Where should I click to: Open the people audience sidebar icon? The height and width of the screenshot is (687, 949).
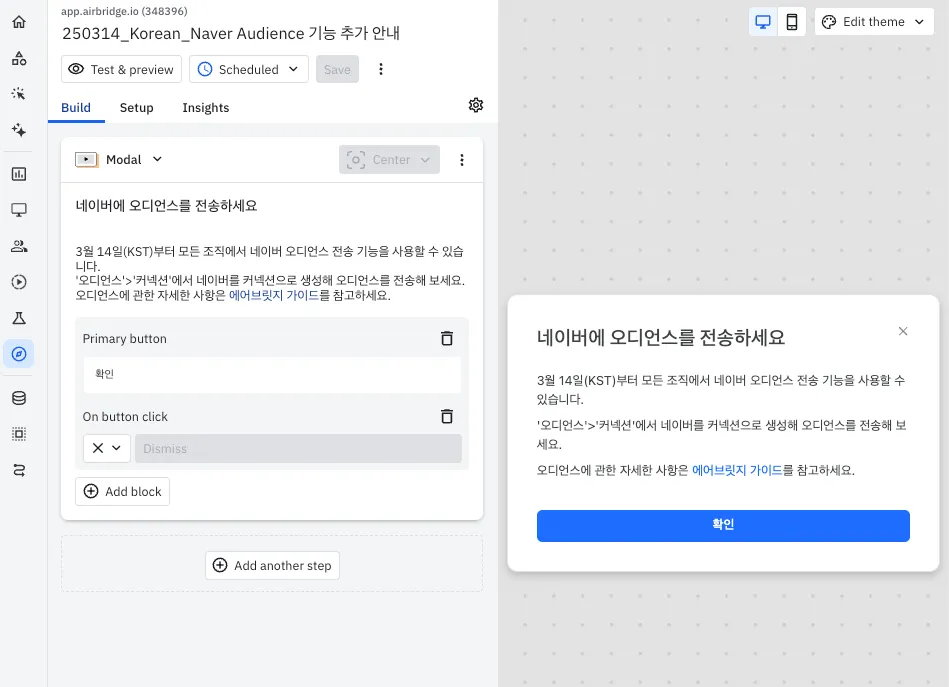pos(19,246)
